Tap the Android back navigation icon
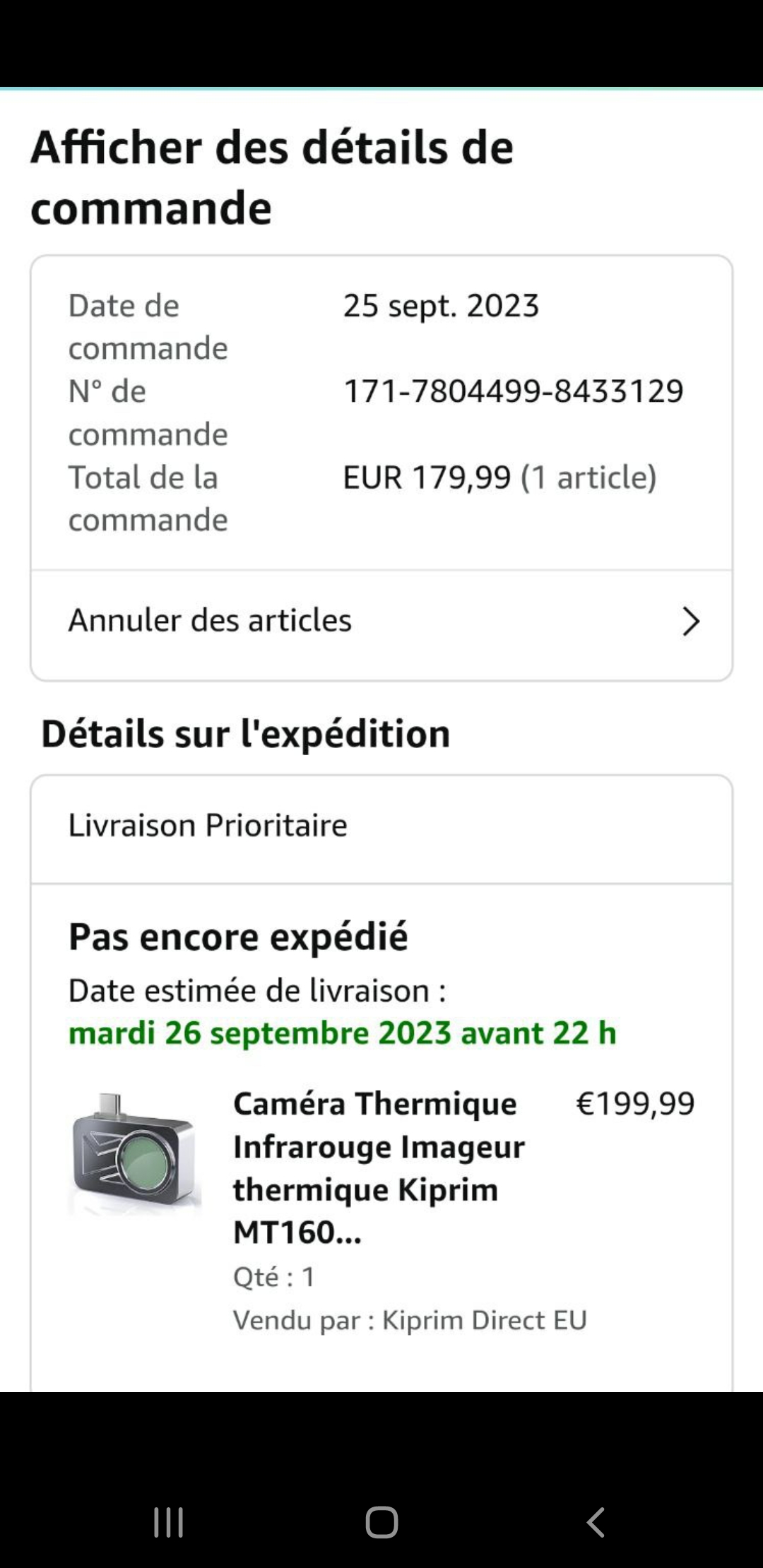The height and width of the screenshot is (1568, 763). pos(596,1522)
